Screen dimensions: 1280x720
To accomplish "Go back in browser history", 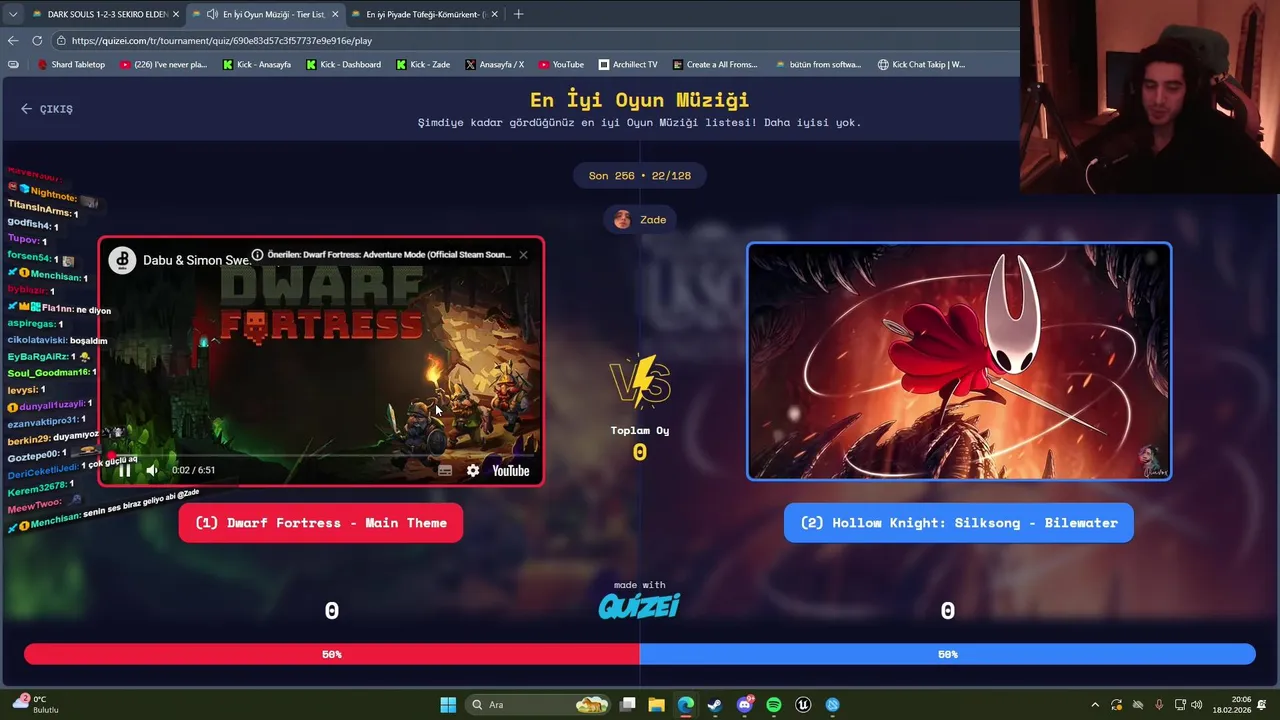I will click(13, 41).
